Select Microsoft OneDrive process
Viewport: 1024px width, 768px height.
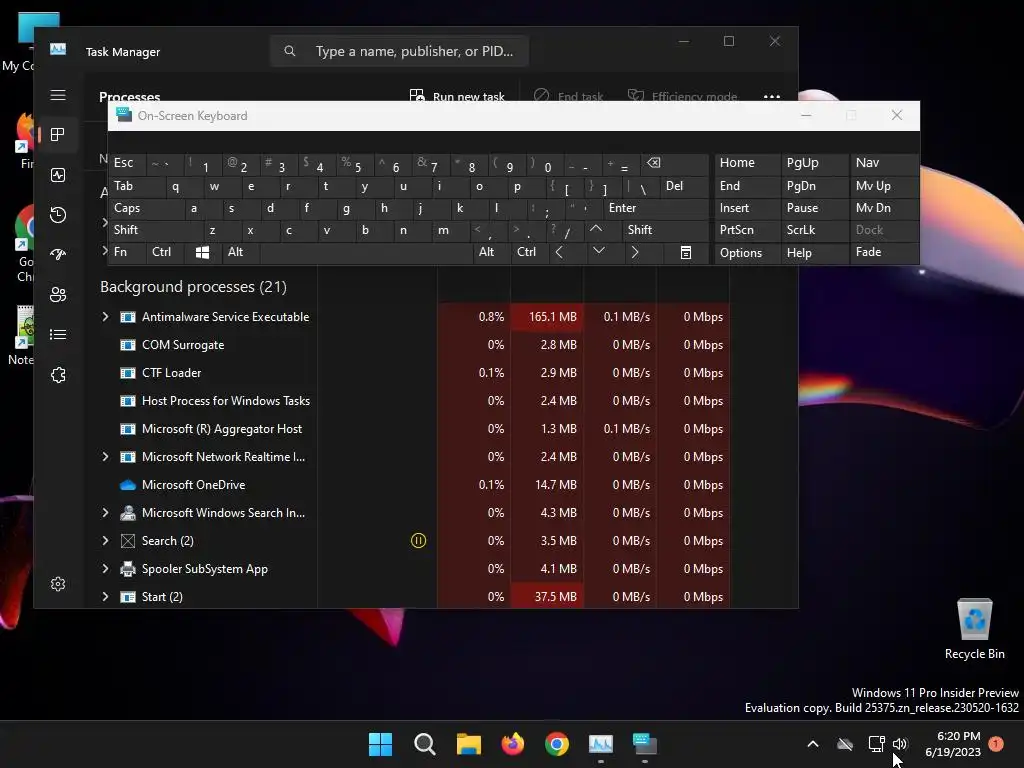pyautogui.click(x=415, y=485)
